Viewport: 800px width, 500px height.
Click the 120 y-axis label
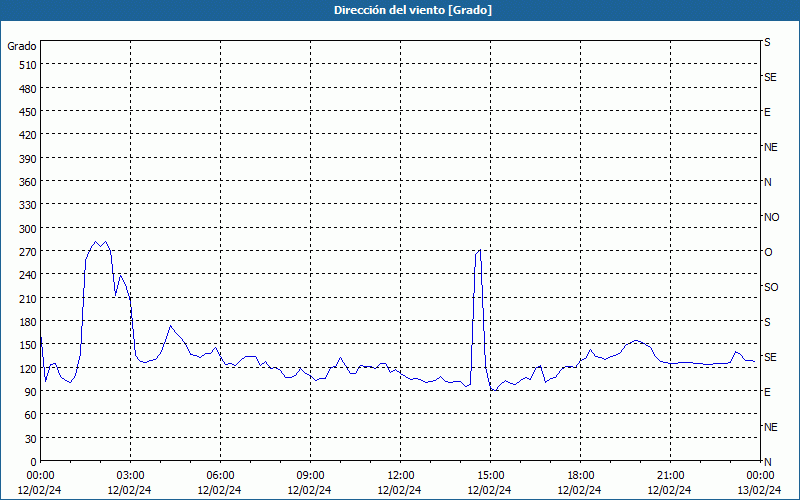click(x=28, y=369)
